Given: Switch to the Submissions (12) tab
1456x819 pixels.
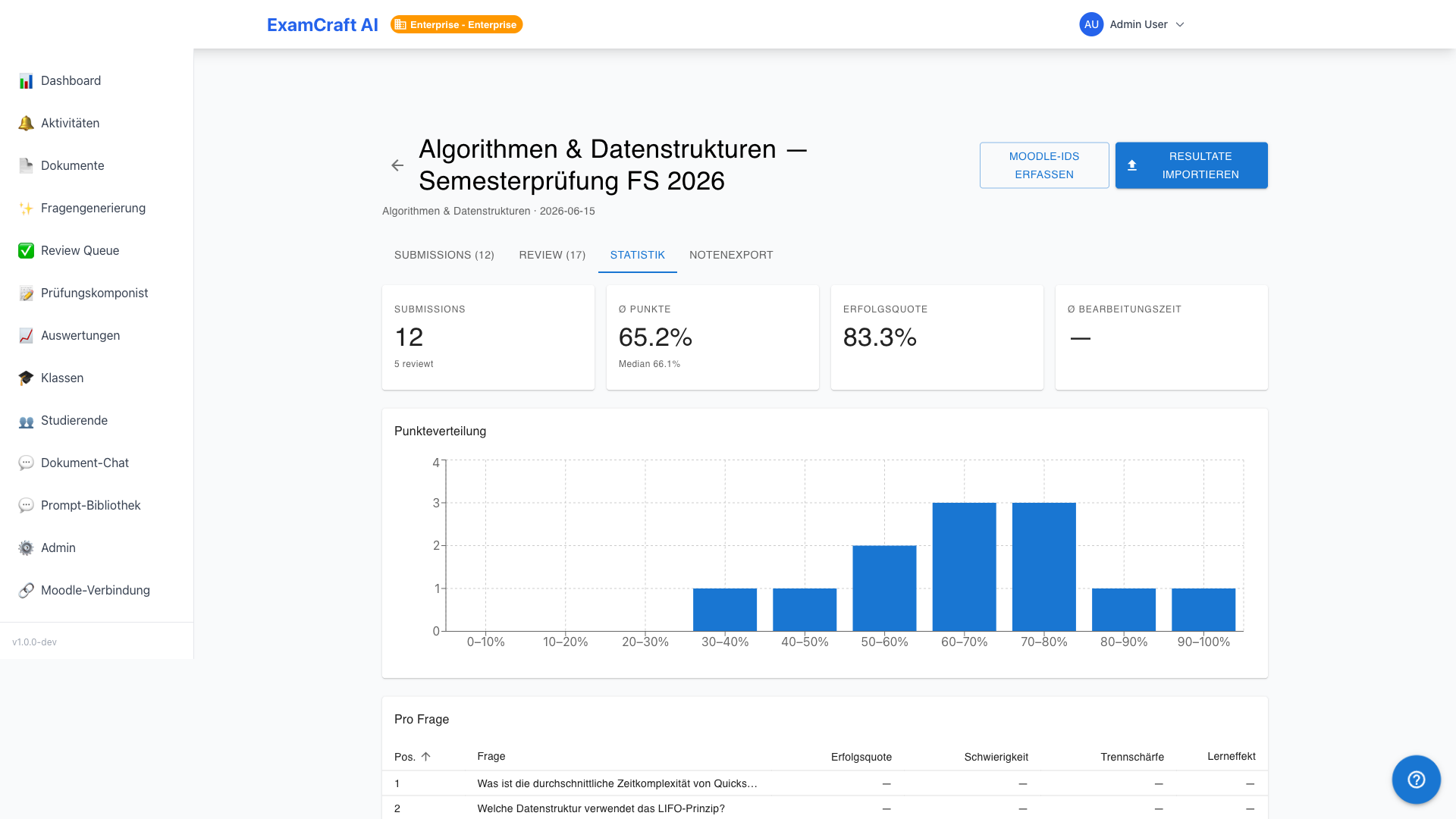Looking at the screenshot, I should [444, 255].
